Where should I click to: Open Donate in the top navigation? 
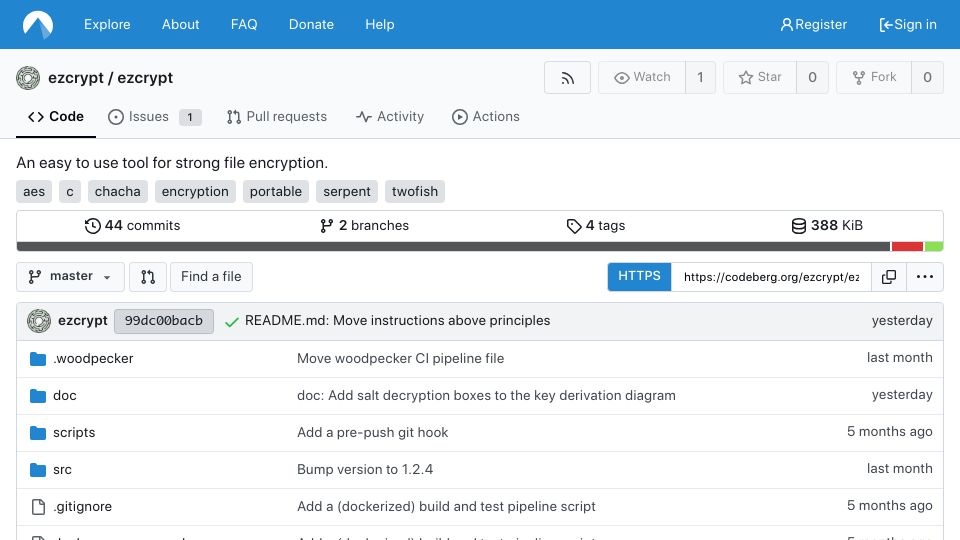click(x=311, y=24)
